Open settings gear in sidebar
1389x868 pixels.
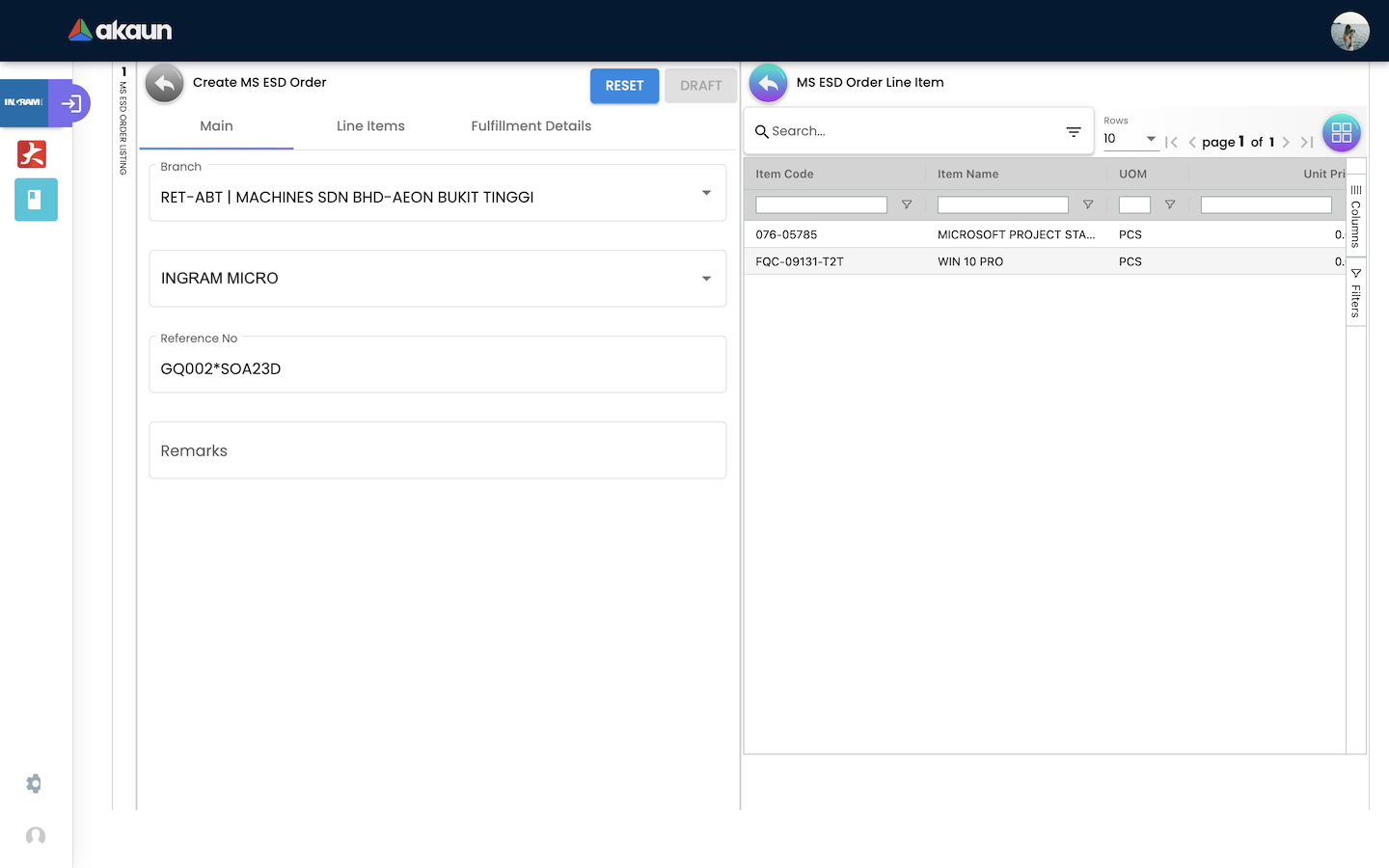point(35,783)
